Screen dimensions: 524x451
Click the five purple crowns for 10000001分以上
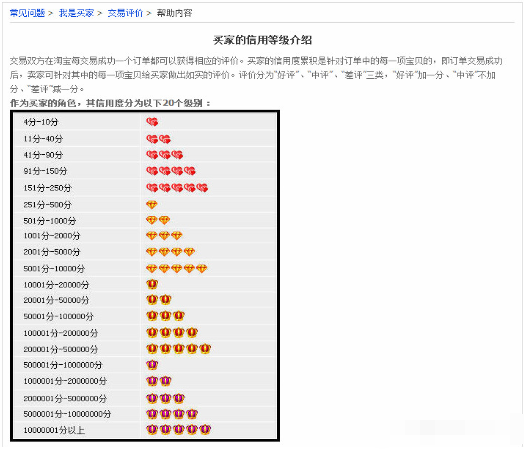pos(179,430)
